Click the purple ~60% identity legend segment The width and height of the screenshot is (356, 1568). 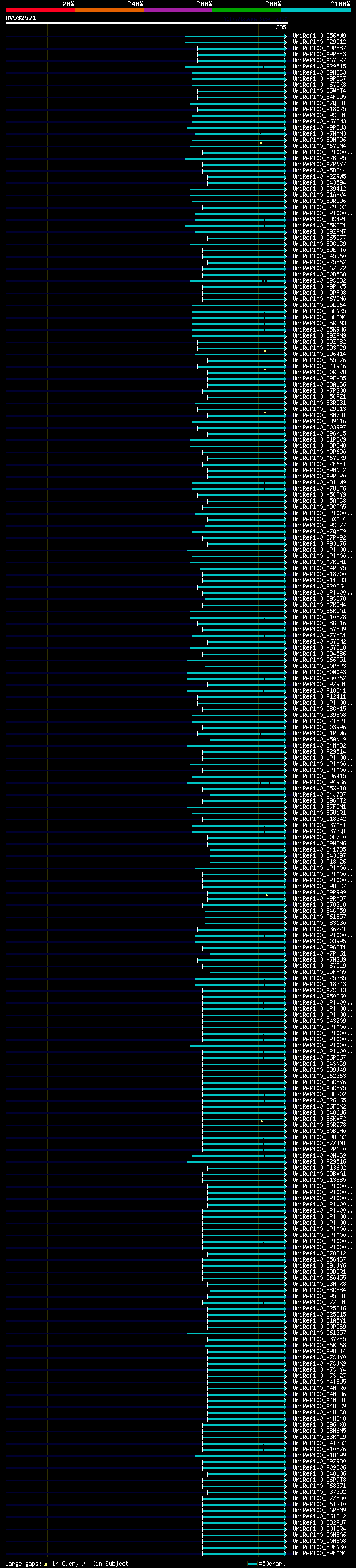pos(179,10)
